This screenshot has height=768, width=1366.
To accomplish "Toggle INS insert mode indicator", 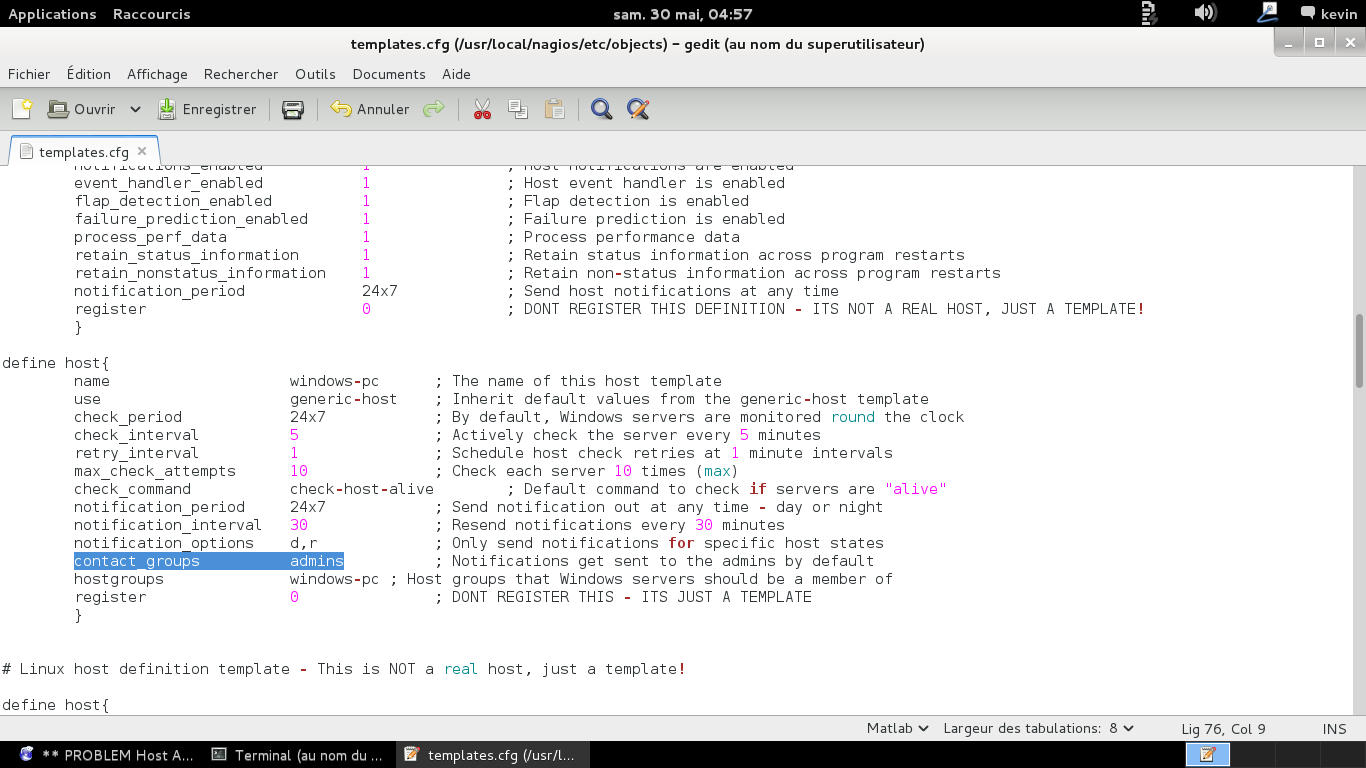I will (1334, 729).
